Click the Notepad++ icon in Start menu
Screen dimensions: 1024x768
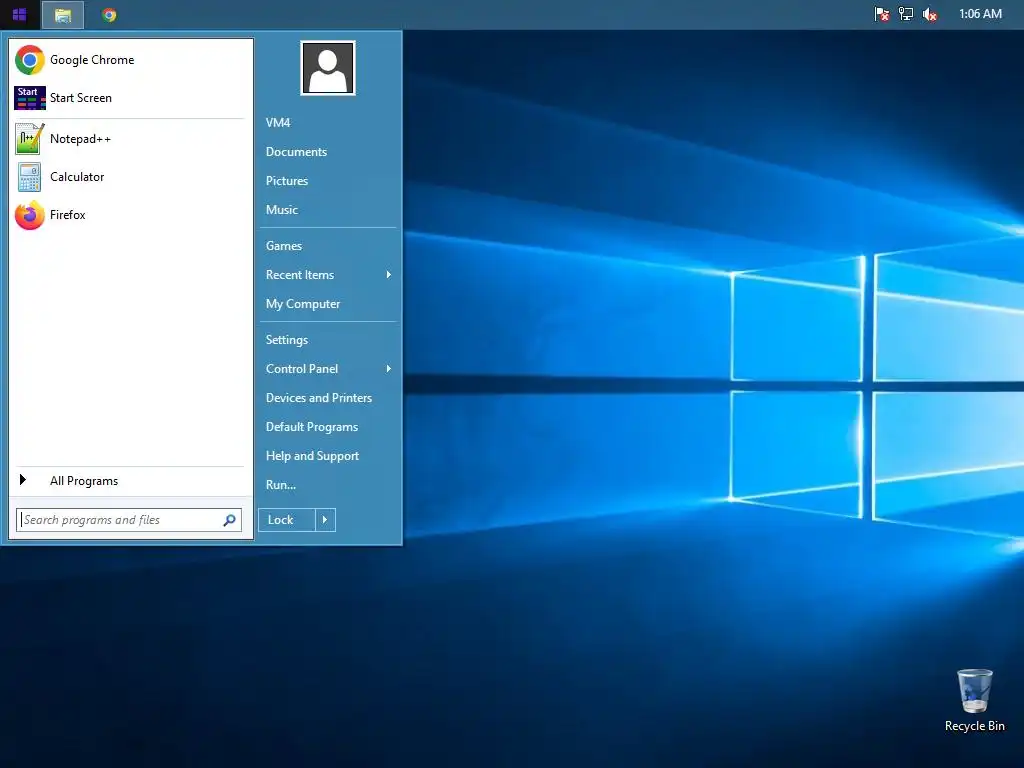click(x=29, y=139)
